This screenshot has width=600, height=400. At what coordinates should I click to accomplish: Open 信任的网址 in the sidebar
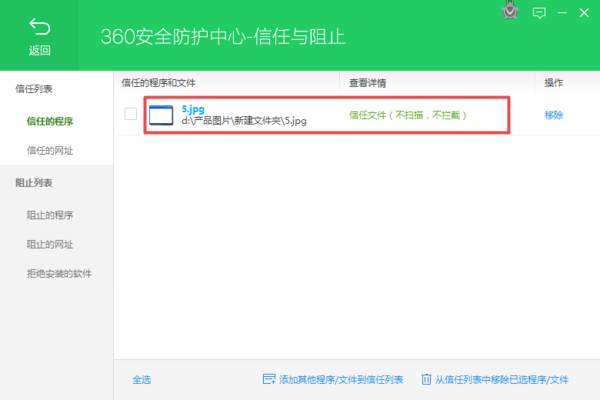pyautogui.click(x=50, y=151)
